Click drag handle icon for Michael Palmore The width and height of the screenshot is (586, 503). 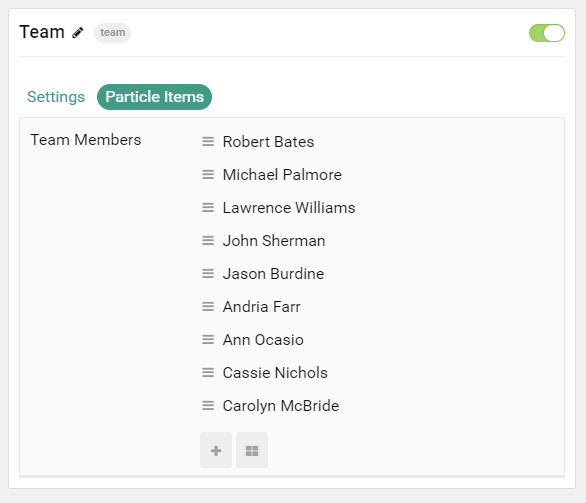(x=208, y=175)
